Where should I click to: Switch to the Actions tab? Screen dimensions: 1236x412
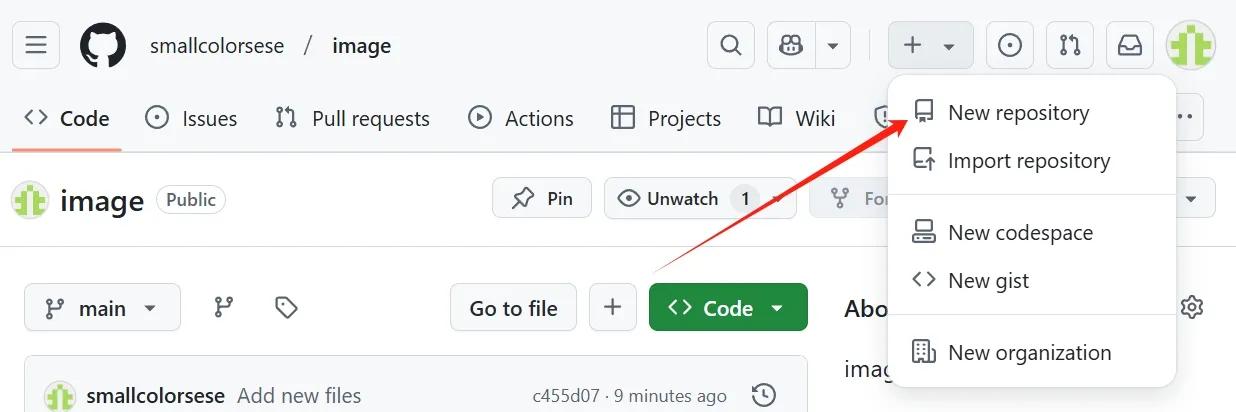pyautogui.click(x=521, y=118)
